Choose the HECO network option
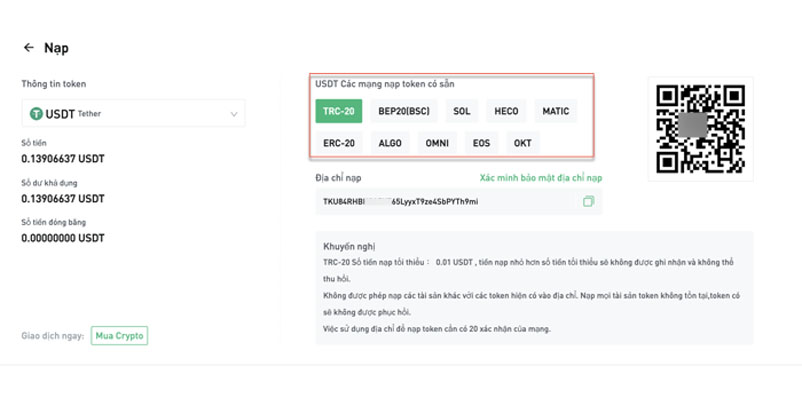The width and height of the screenshot is (802, 417). point(506,111)
